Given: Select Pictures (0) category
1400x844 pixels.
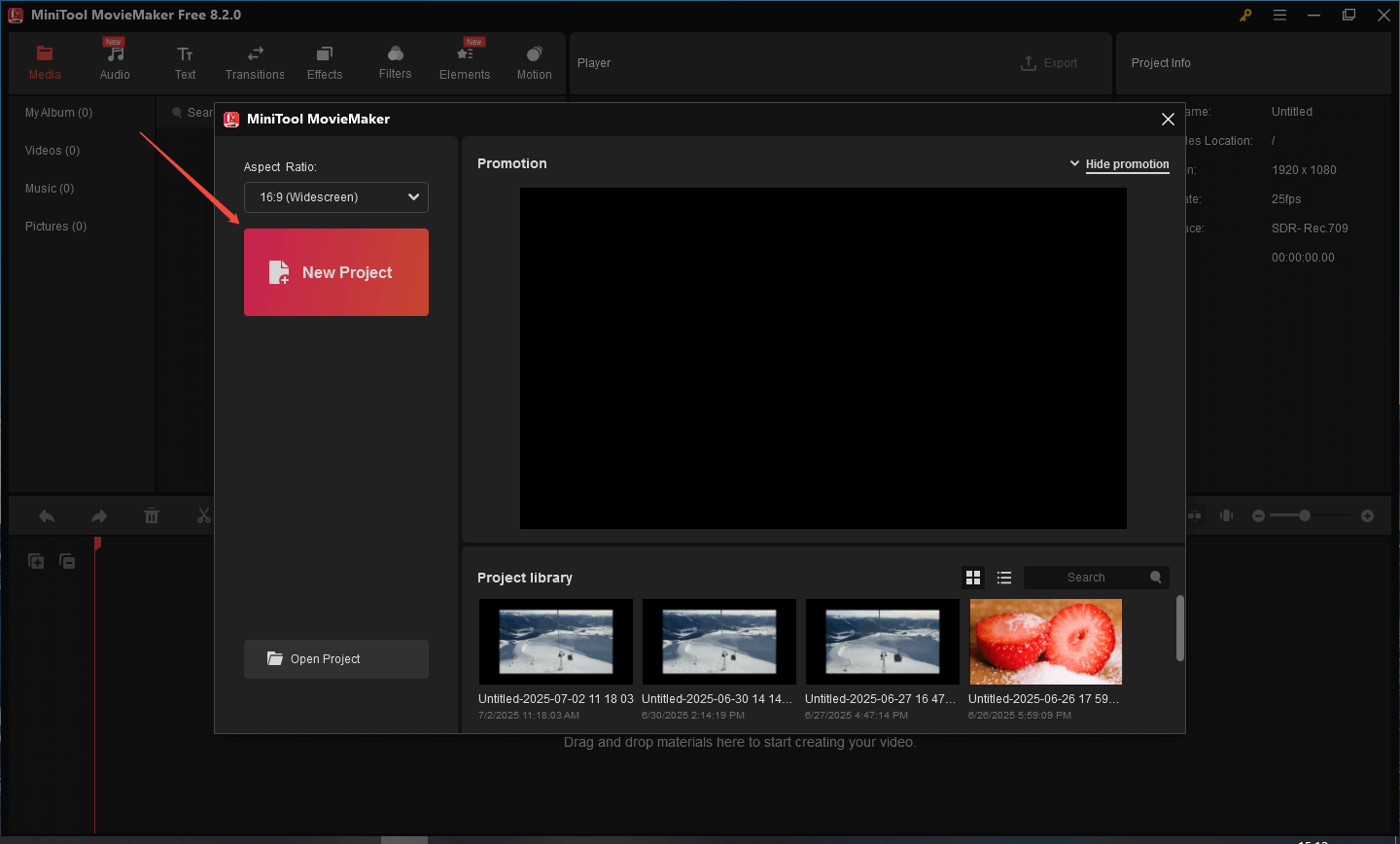Looking at the screenshot, I should pos(55,227).
